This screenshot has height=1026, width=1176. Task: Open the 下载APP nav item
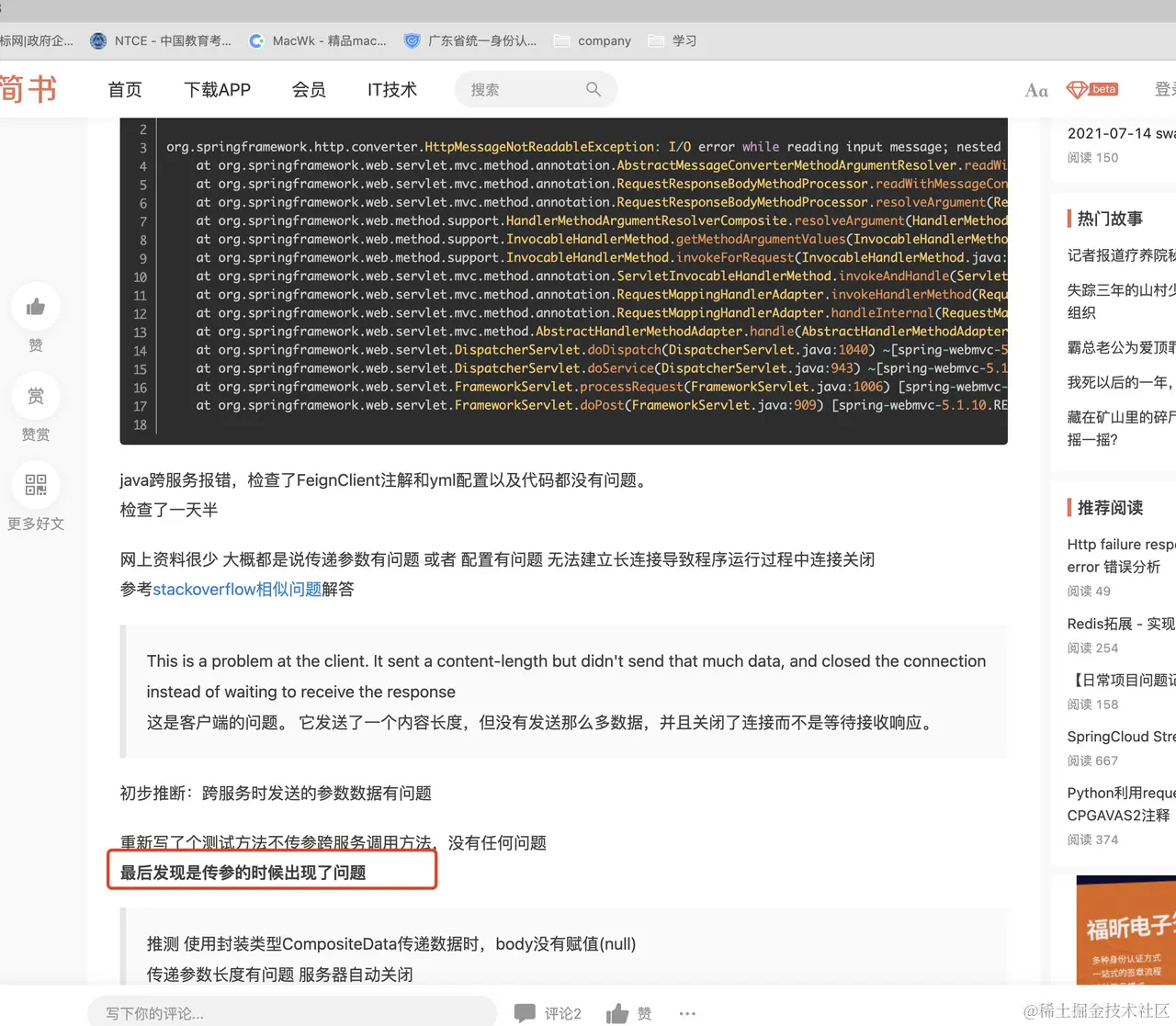[217, 89]
